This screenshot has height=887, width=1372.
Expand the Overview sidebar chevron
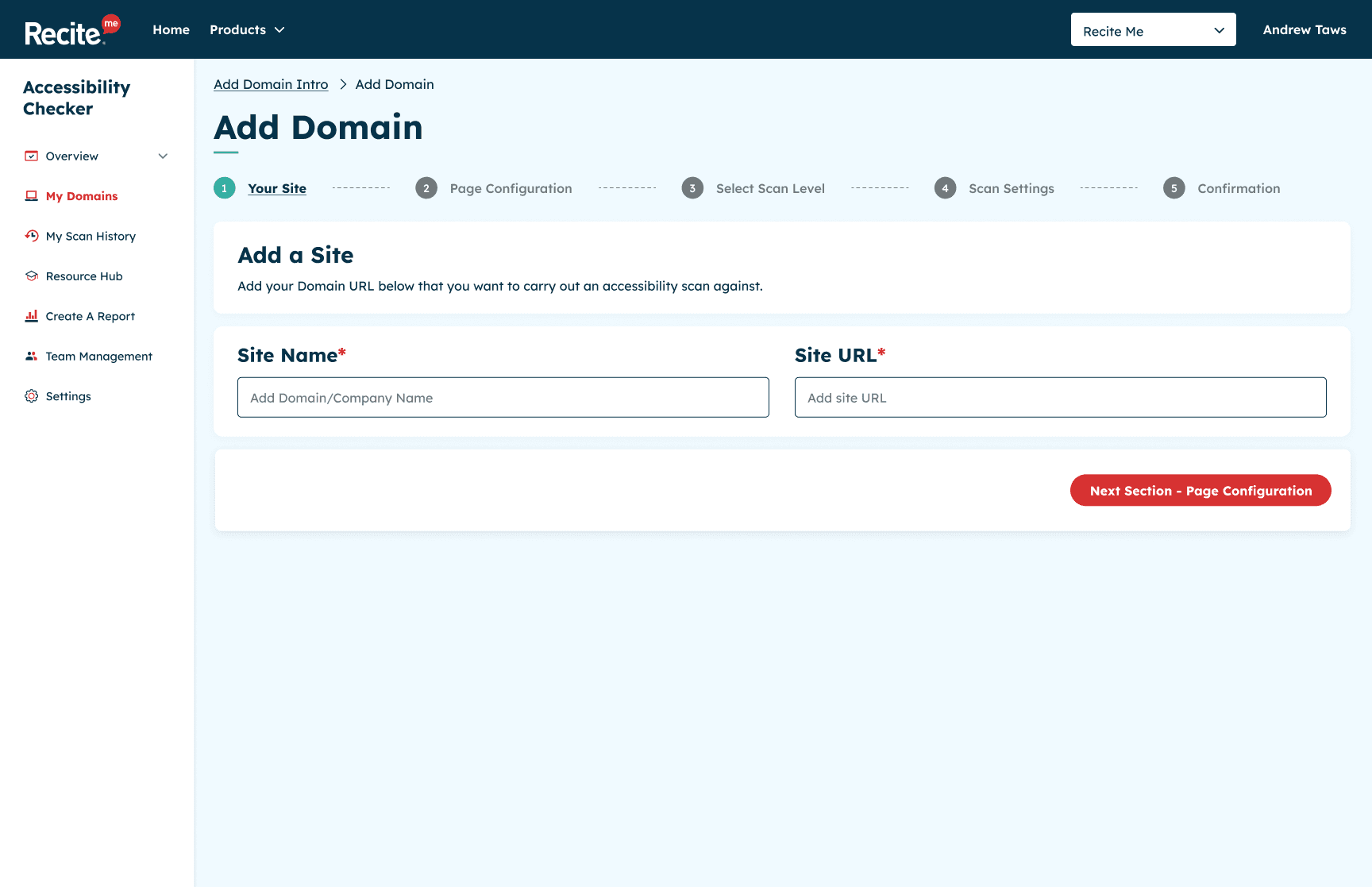(163, 156)
